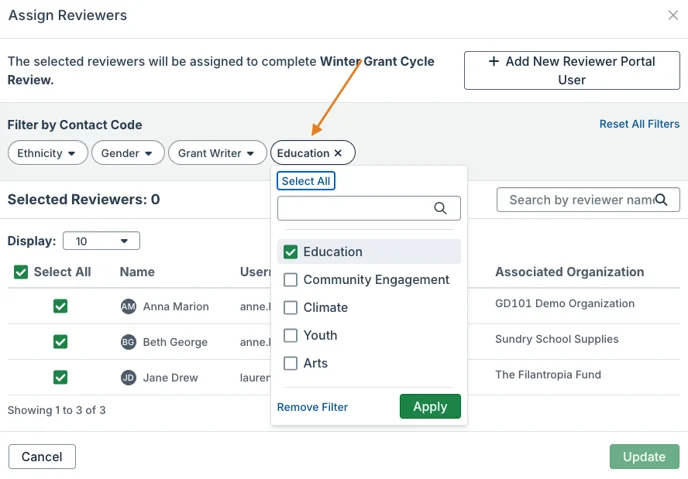Viewport: 688px width, 479px height.
Task: Click the reviewer name search magnifier icon
Action: click(x=661, y=200)
